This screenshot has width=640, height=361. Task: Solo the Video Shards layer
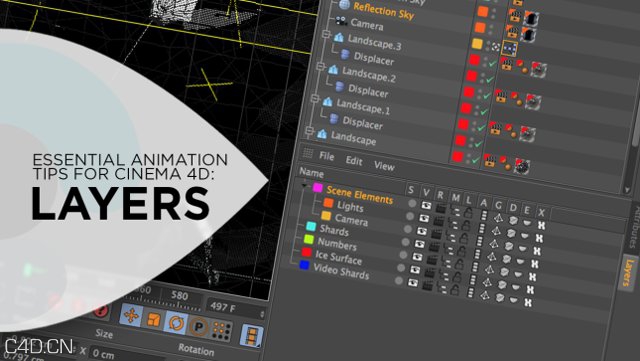coord(398,281)
